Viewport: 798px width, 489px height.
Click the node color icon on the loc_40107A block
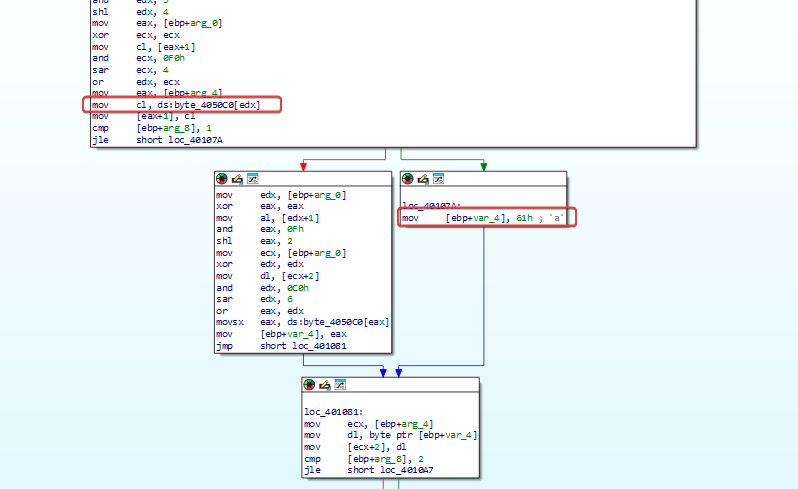tap(408, 179)
